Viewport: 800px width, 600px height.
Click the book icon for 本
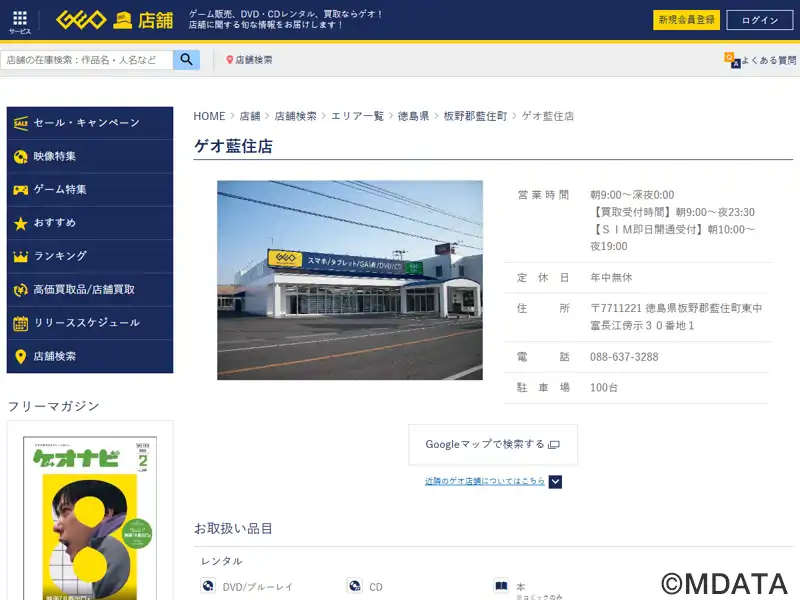tap(502, 585)
